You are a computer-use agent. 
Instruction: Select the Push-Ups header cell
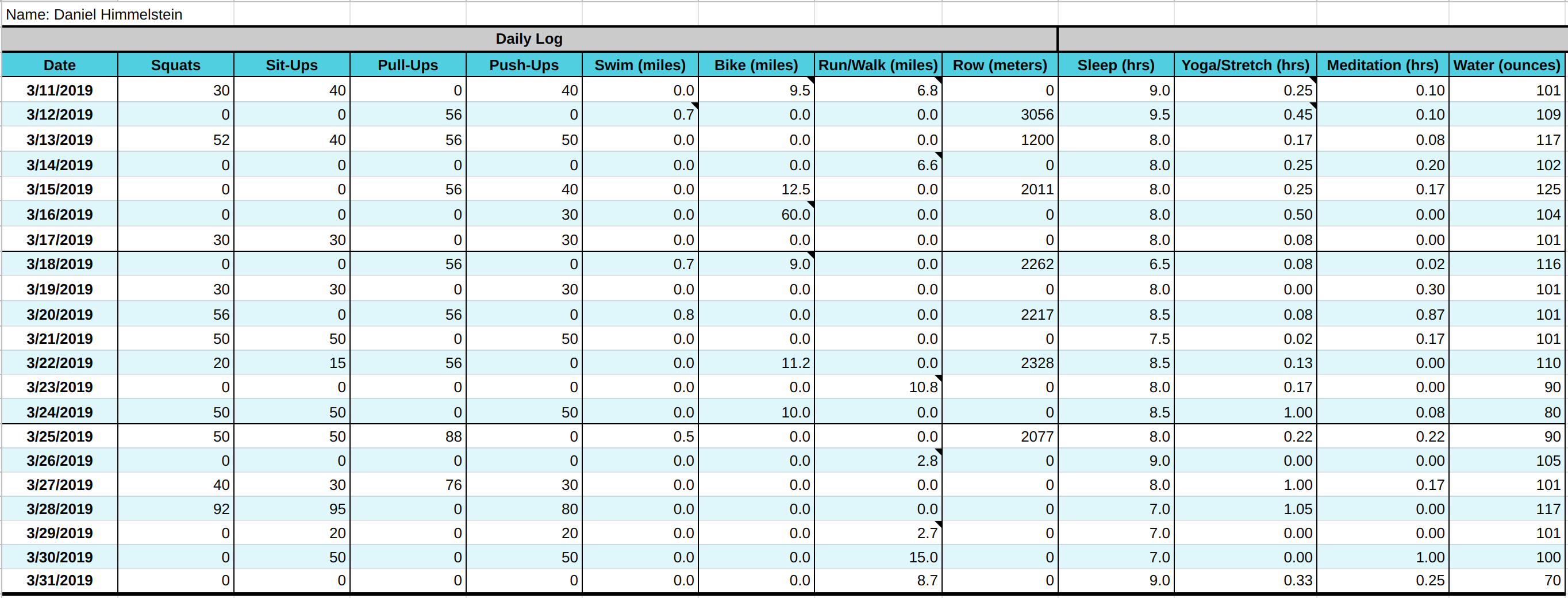(524, 65)
